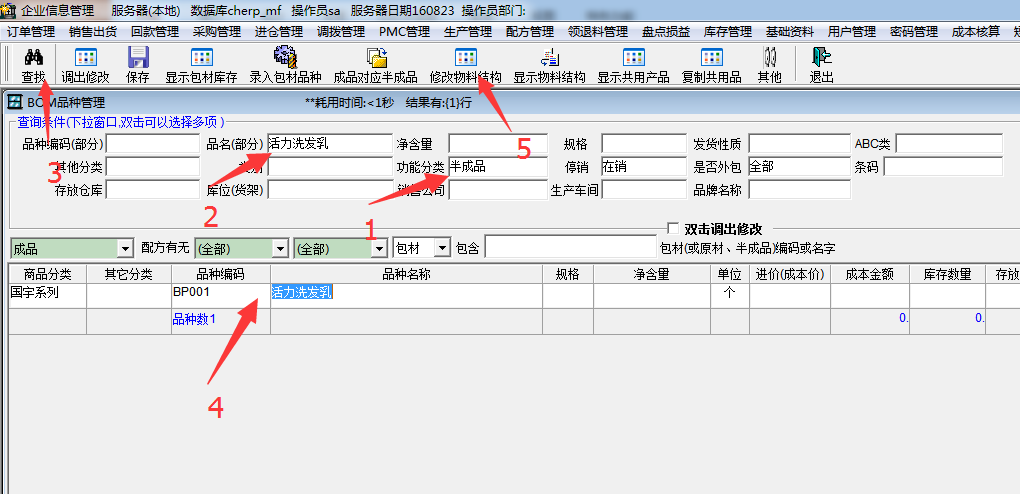Screen dimensions: 1020x494
Task: Open the 配方有无 (全部) dropdown
Action: point(280,248)
